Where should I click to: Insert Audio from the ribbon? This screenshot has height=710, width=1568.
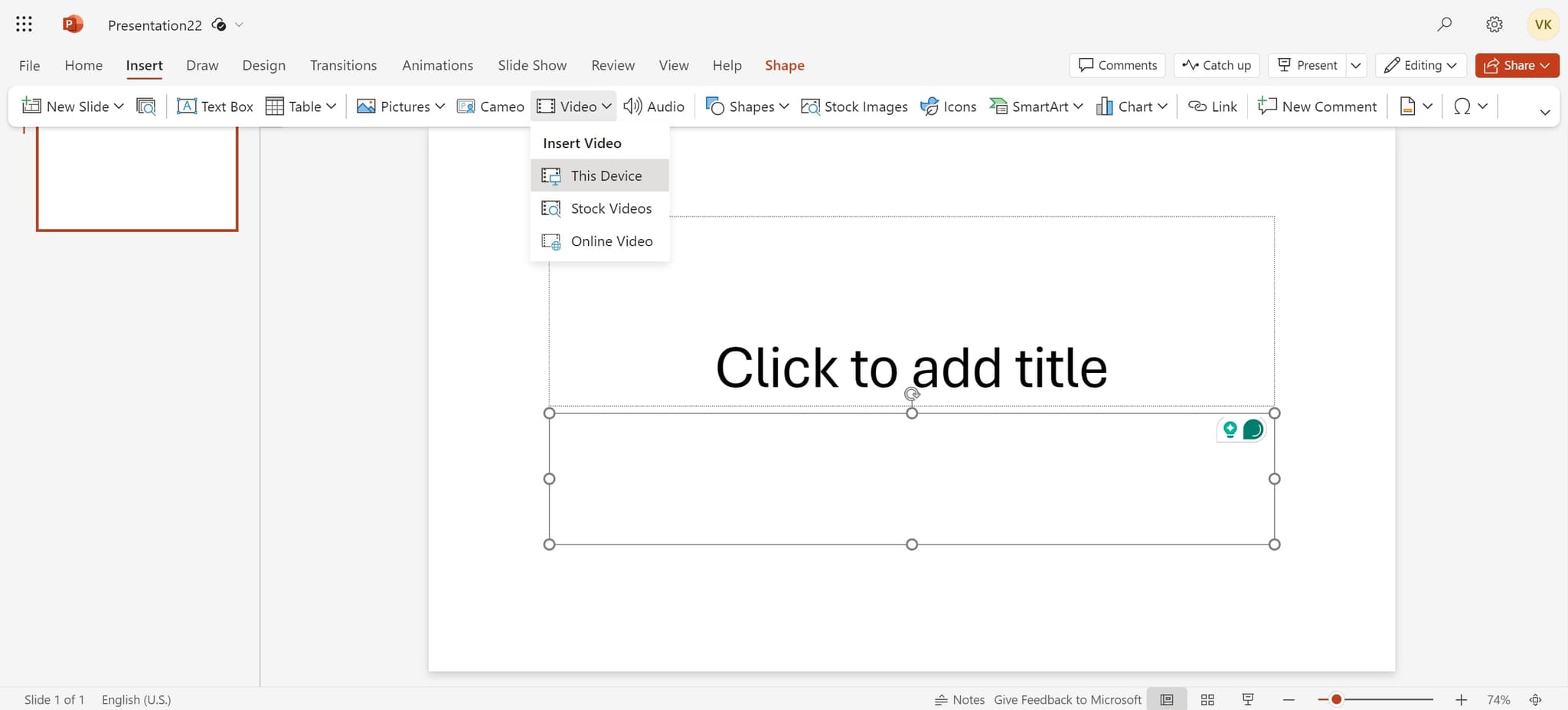click(x=654, y=106)
